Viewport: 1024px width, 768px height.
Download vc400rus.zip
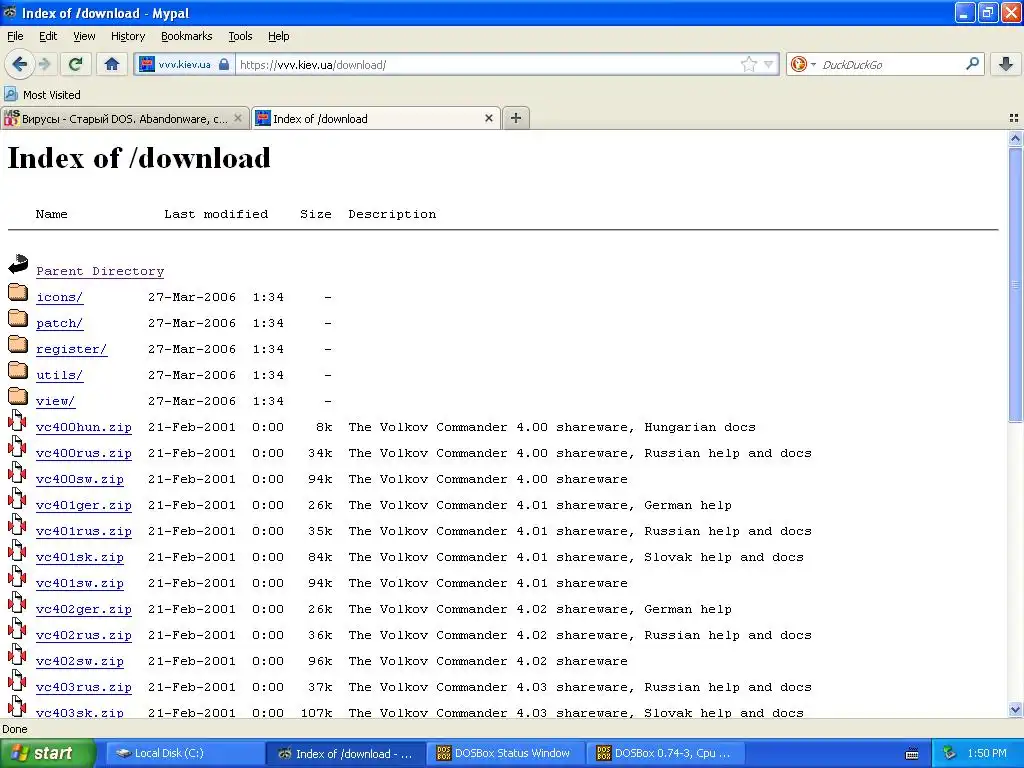(84, 453)
